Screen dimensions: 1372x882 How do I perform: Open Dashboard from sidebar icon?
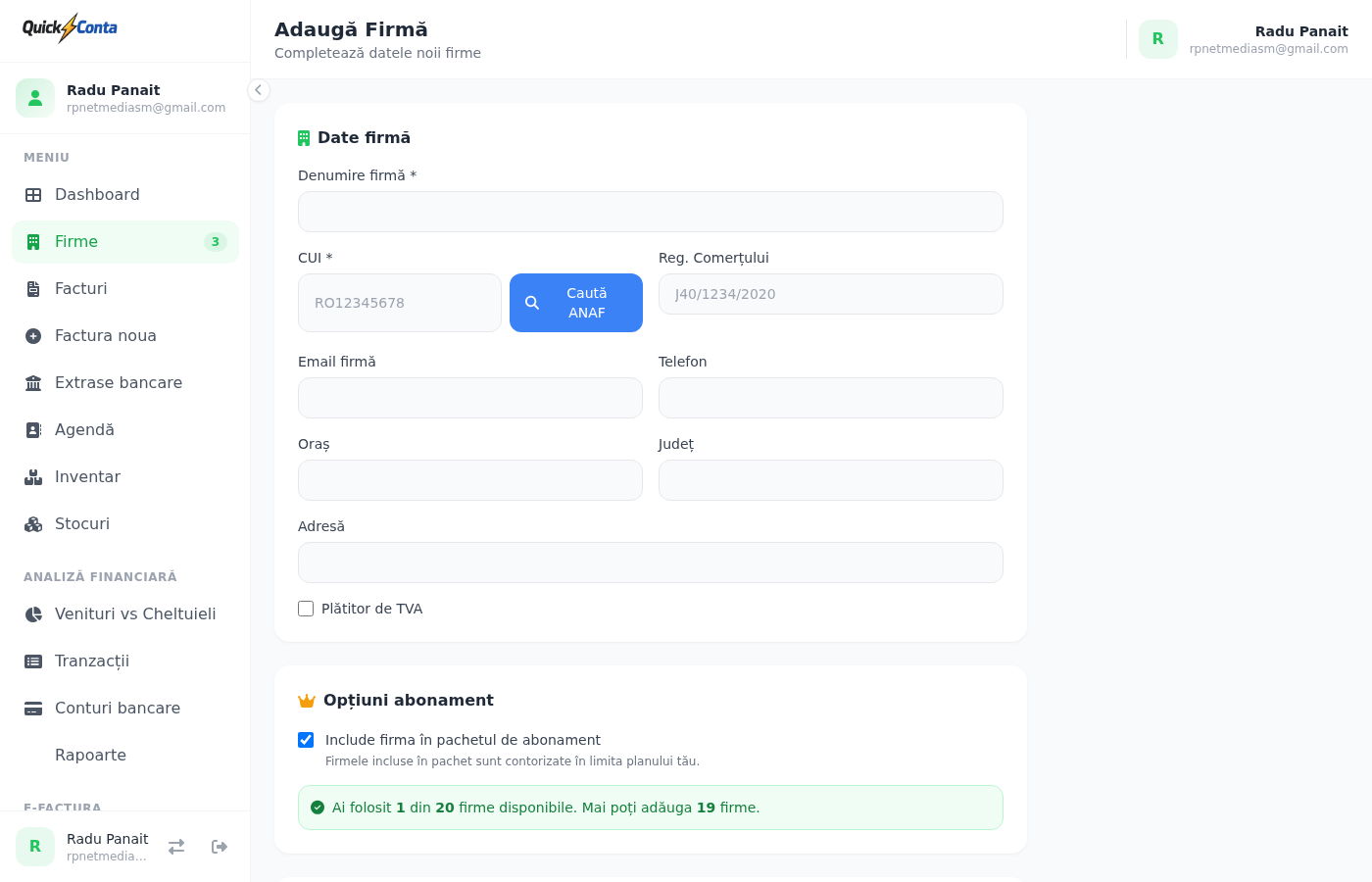[33, 195]
